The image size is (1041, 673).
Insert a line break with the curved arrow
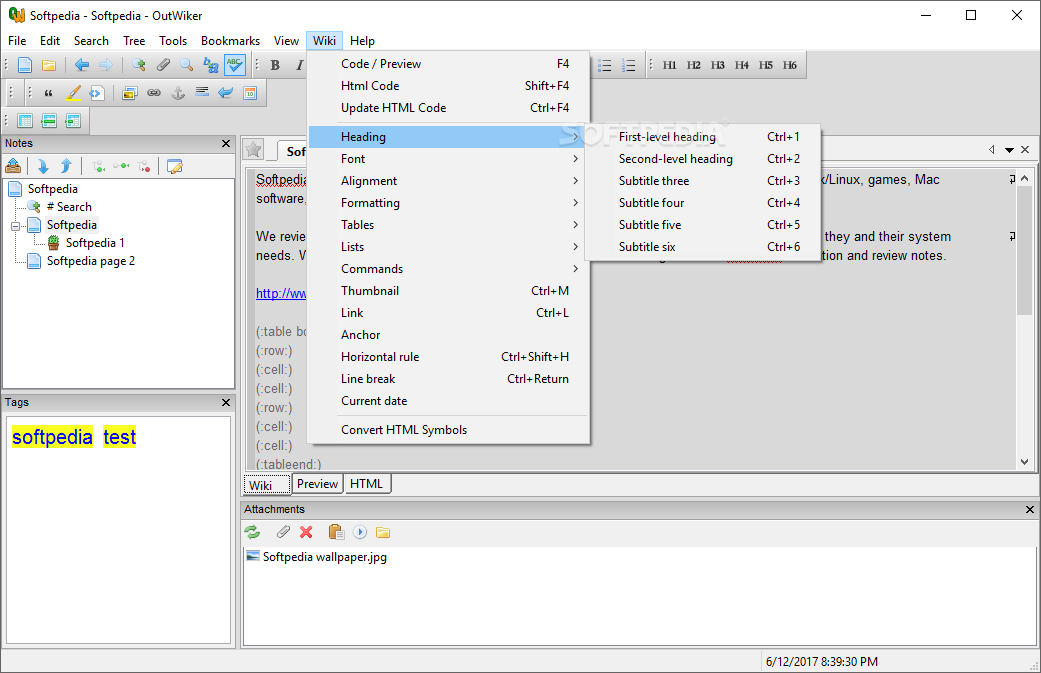click(226, 93)
